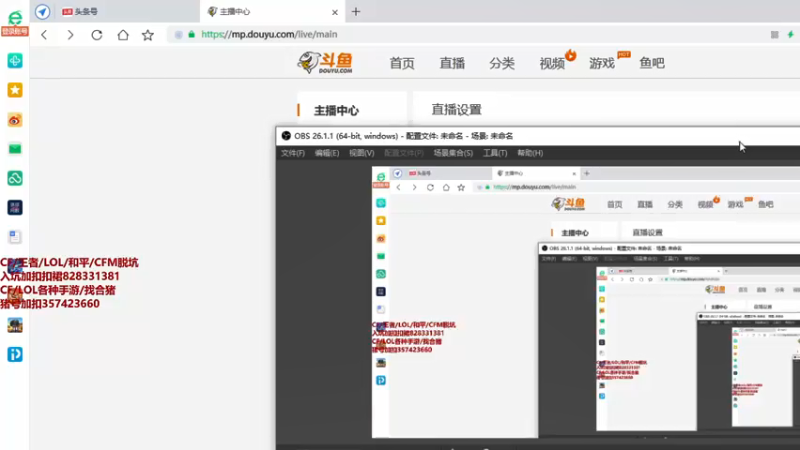Image resolution: width=800 pixels, height=450 pixels.
Task: Open the yellow star favorites sidebar icon
Action: (15, 90)
